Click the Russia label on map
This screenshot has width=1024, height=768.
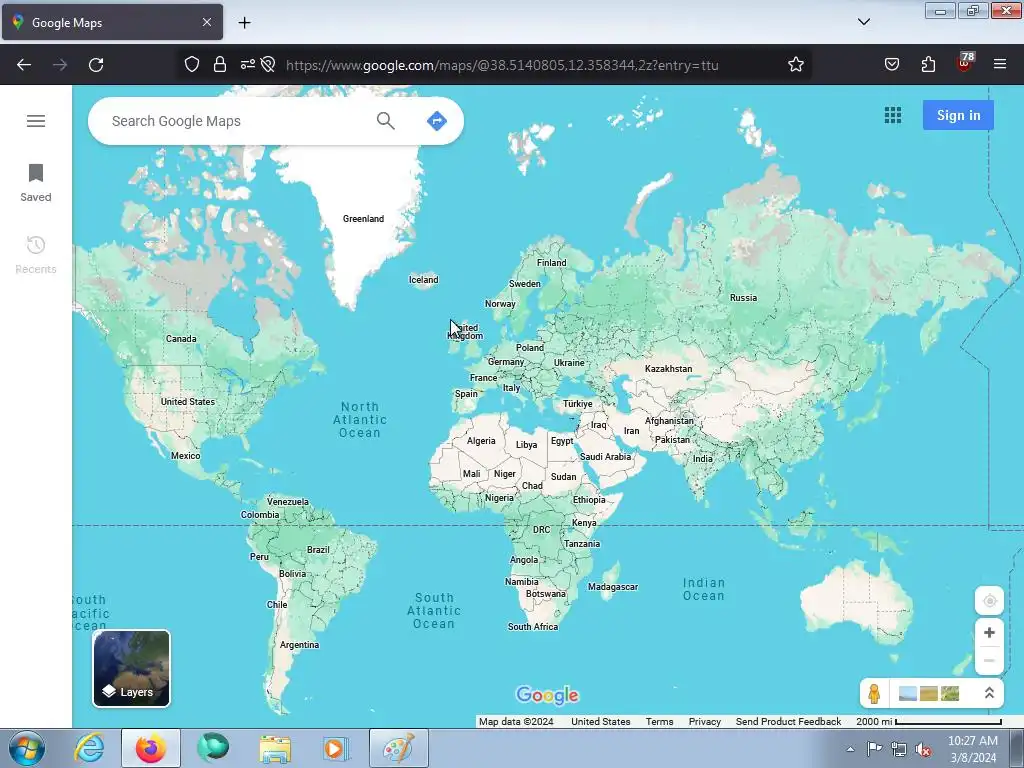[x=743, y=298]
